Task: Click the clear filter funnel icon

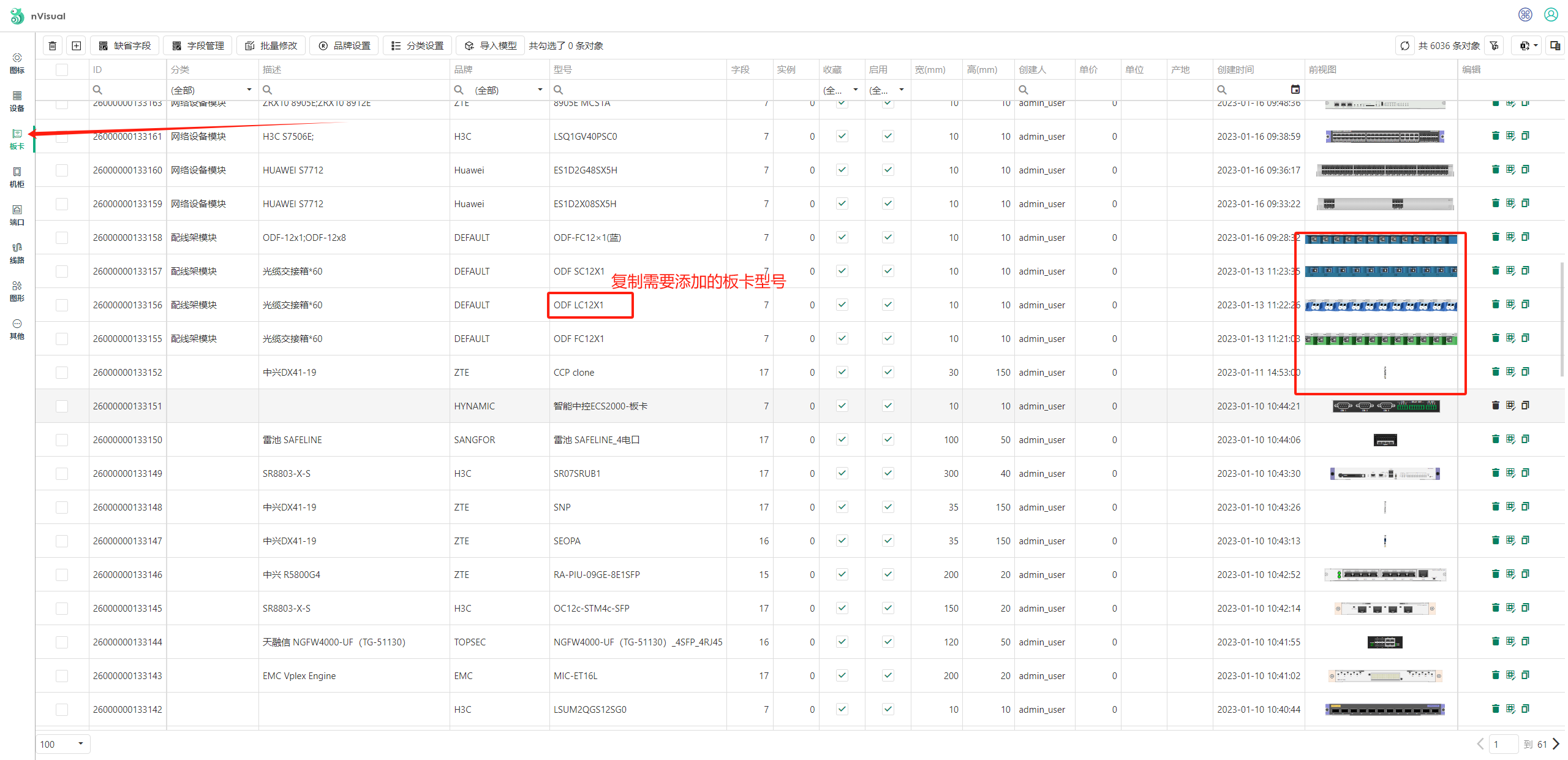Action: pos(1494,46)
